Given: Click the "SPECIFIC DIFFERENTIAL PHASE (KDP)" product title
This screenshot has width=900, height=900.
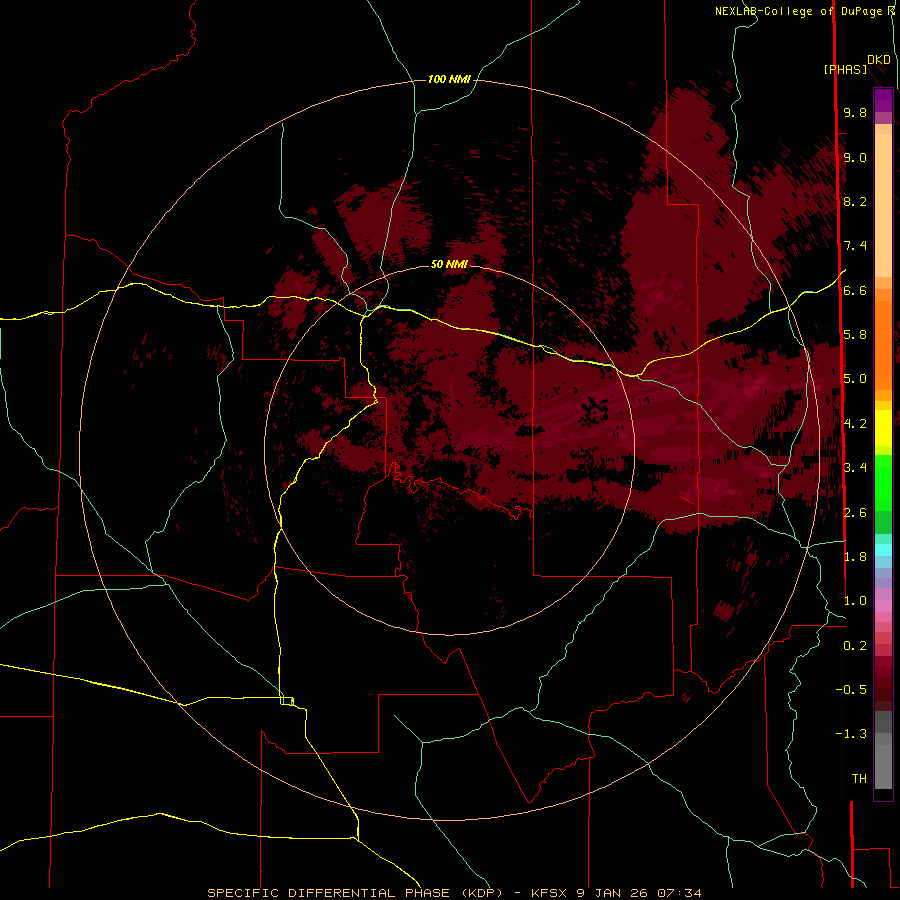Looking at the screenshot, I should (355, 893).
